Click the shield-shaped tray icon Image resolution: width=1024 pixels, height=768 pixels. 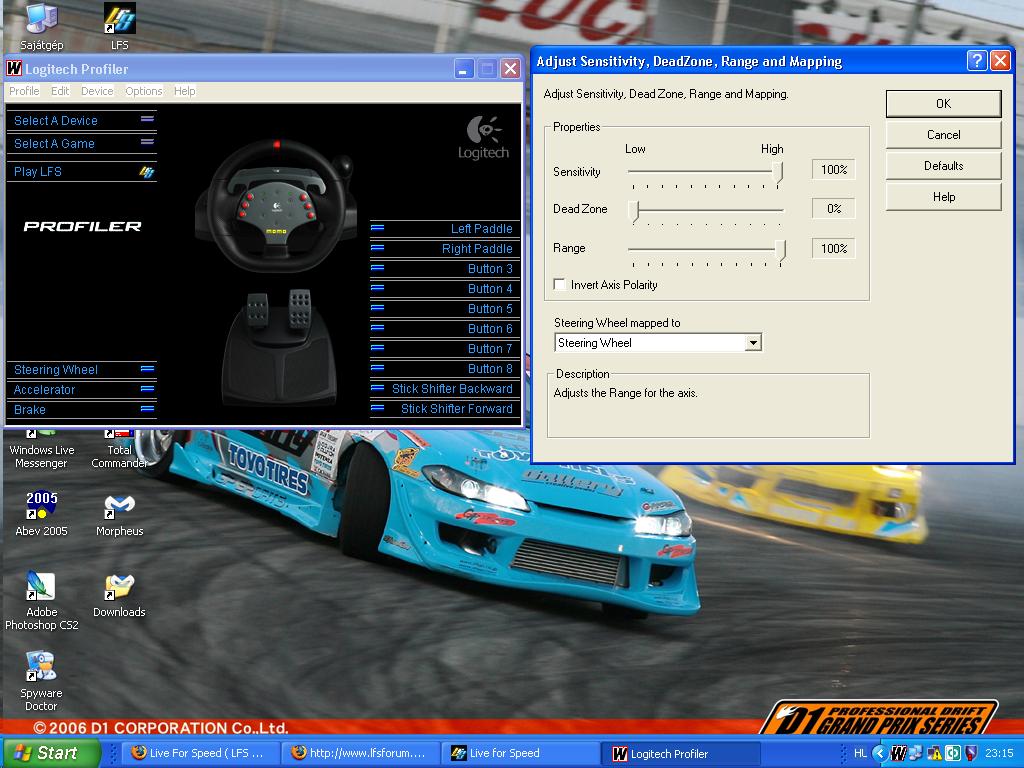(971, 754)
